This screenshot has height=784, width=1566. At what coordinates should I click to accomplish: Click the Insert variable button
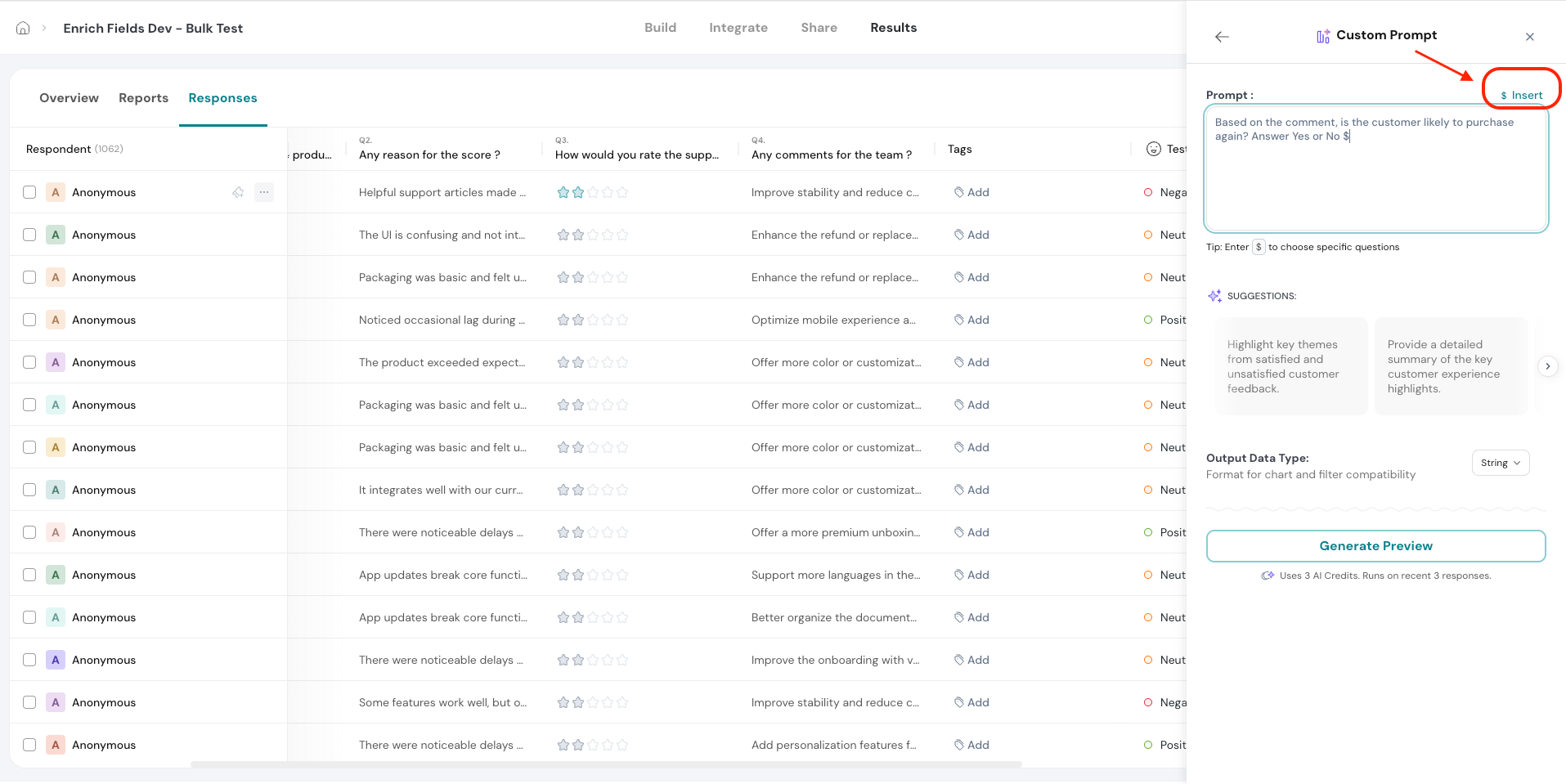1521,95
